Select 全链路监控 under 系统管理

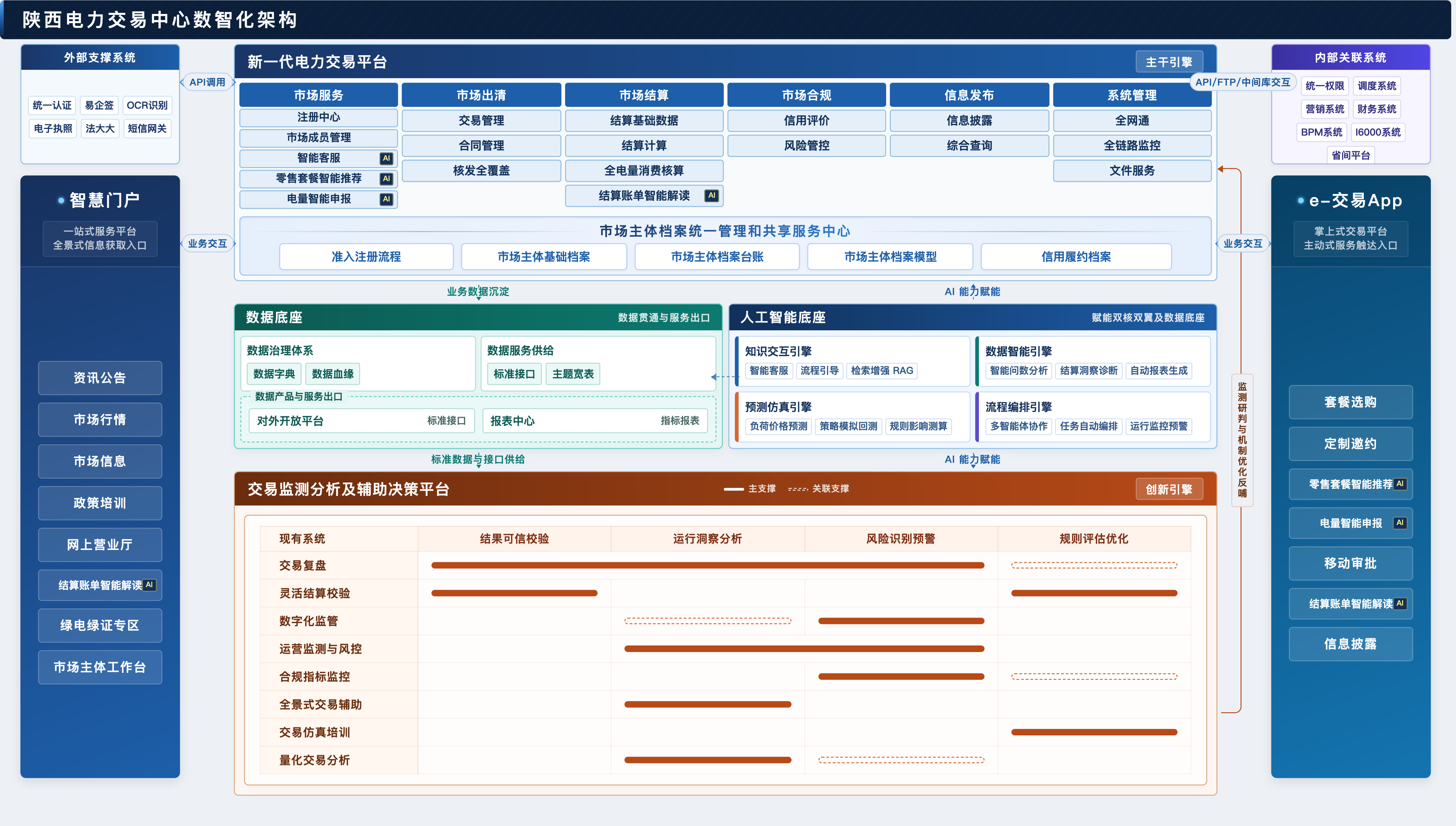[x=1132, y=146]
